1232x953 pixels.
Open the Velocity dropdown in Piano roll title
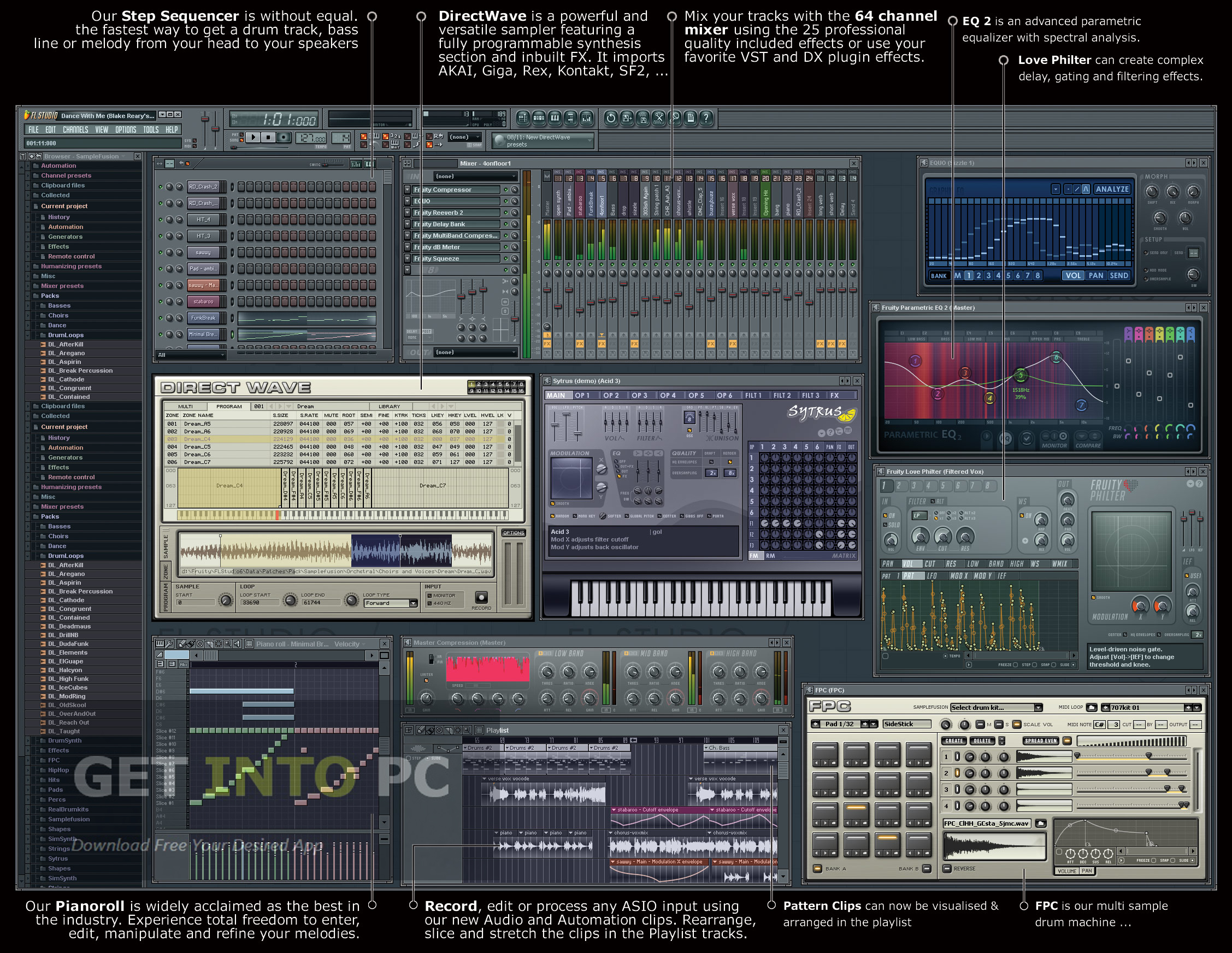click(350, 644)
